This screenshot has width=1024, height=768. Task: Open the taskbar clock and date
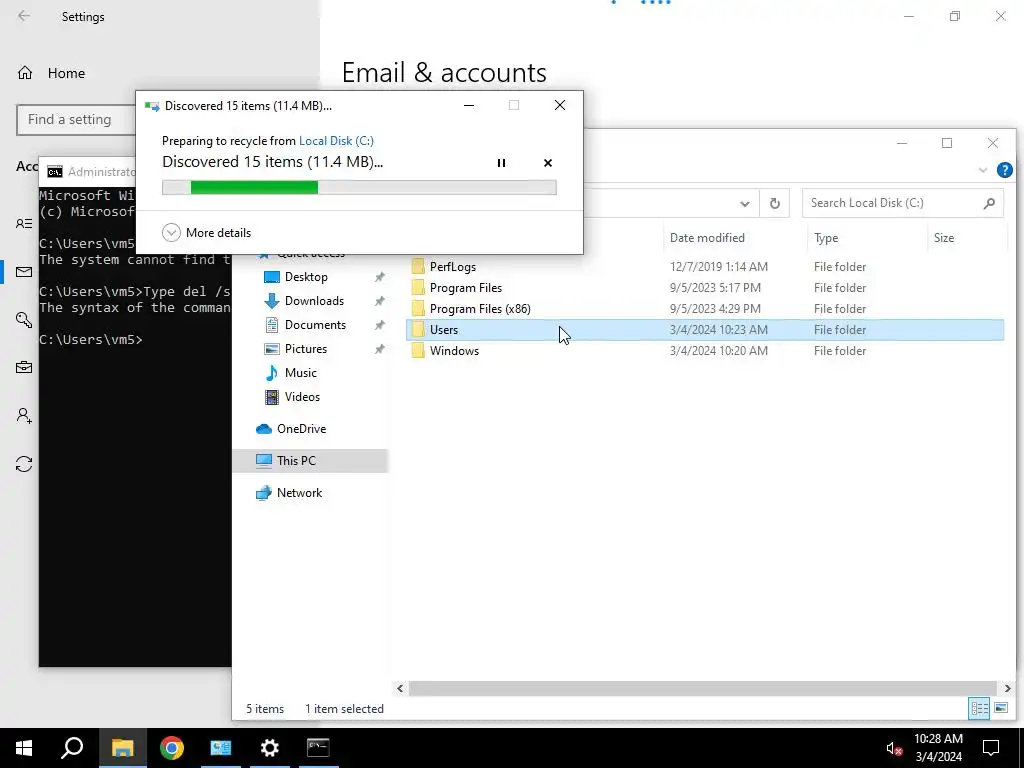tap(938, 748)
